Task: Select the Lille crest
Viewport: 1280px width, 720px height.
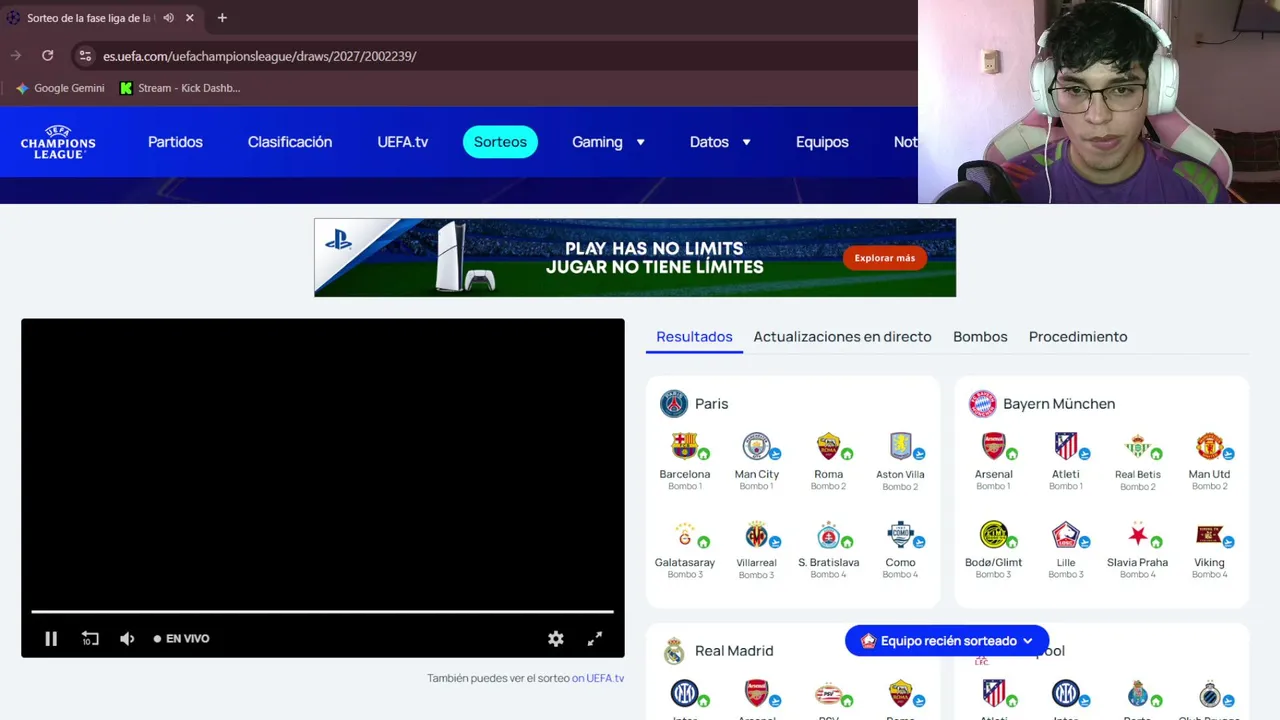Action: (x=1065, y=535)
